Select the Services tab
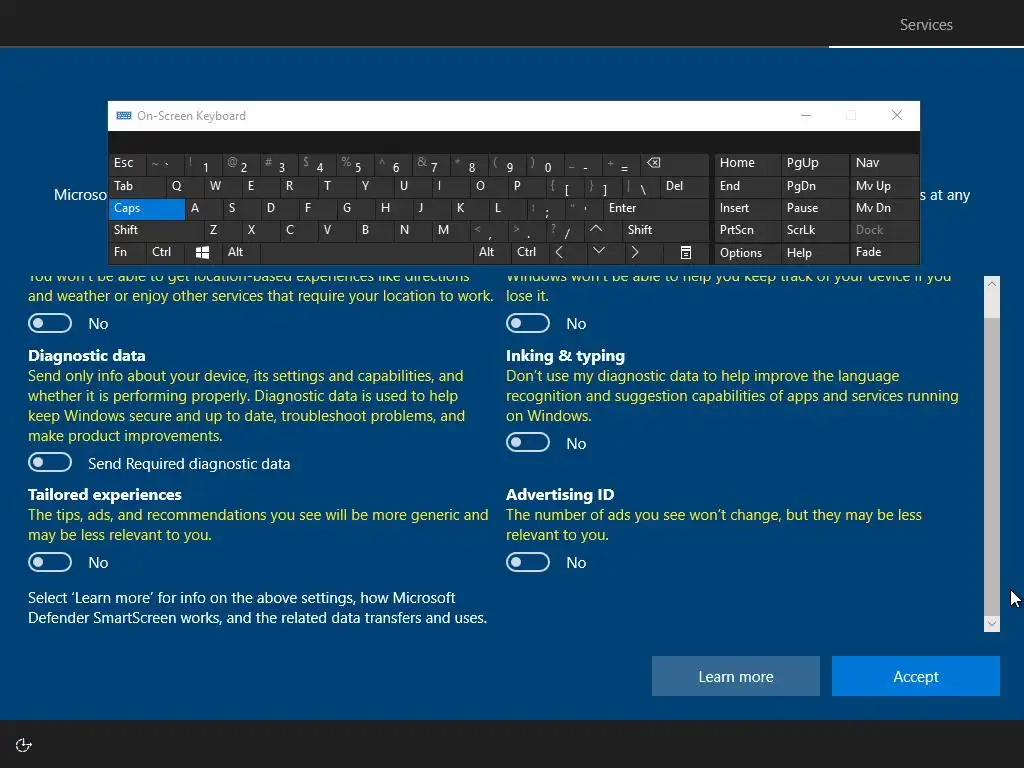Viewport: 1024px width, 768px height. pyautogui.click(x=926, y=25)
